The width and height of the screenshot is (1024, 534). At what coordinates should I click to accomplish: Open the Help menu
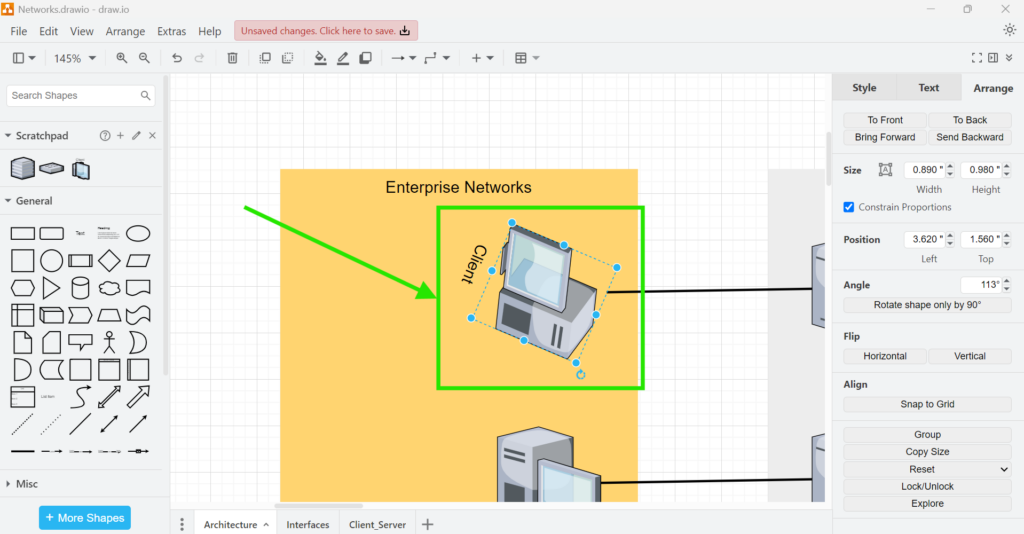tap(210, 31)
